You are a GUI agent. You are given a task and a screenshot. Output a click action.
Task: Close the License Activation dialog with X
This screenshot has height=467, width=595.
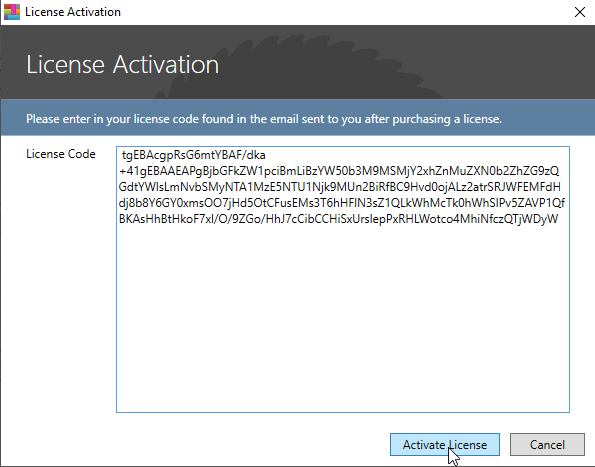click(x=579, y=12)
